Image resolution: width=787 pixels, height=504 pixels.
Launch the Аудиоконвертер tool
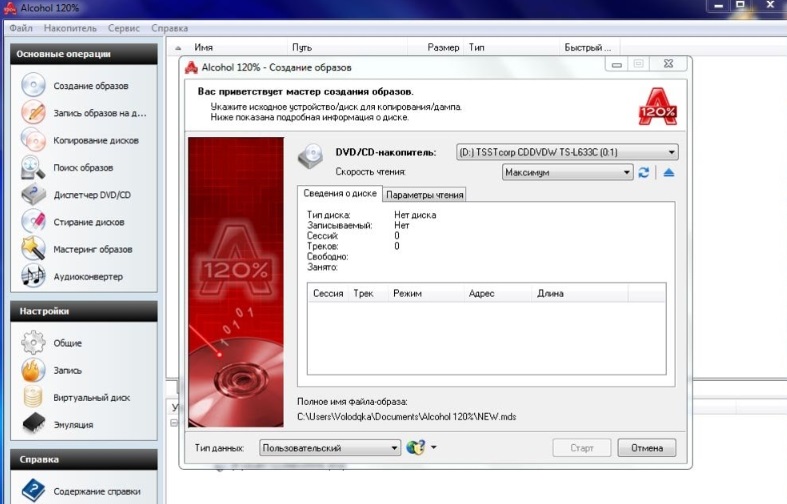[x=34, y=276]
